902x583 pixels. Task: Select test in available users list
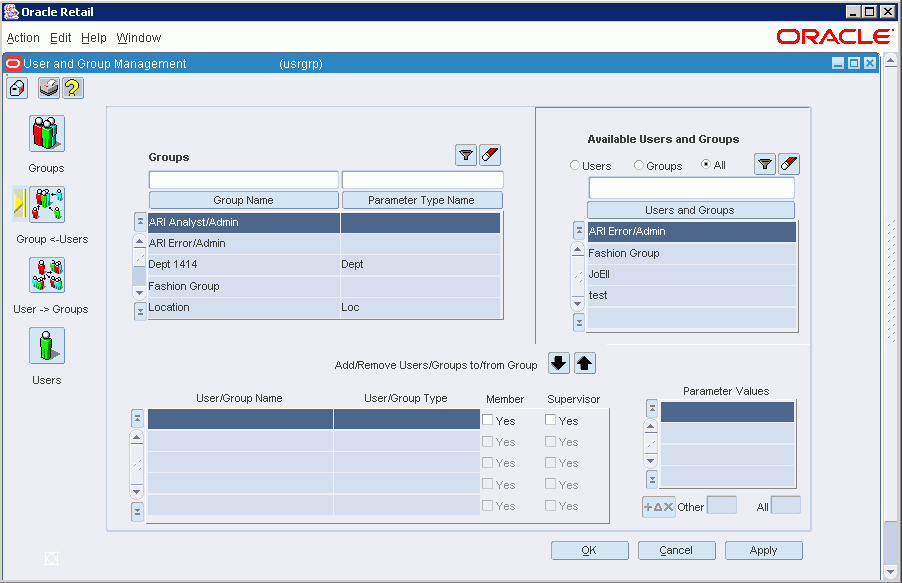coord(691,296)
